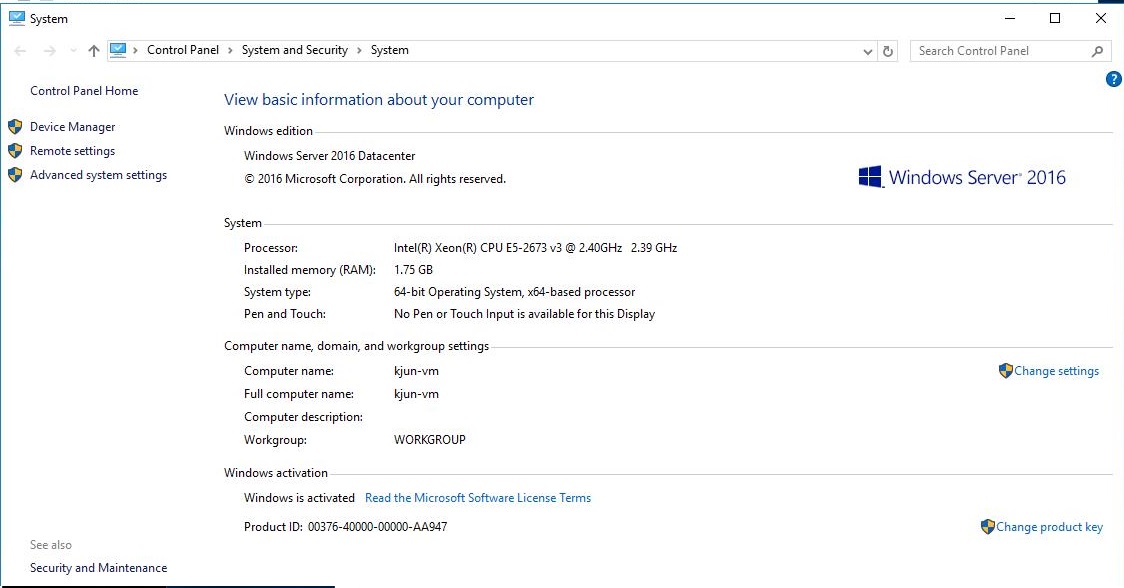The height and width of the screenshot is (588, 1124).
Task: Close the System window
Action: coord(1101,19)
